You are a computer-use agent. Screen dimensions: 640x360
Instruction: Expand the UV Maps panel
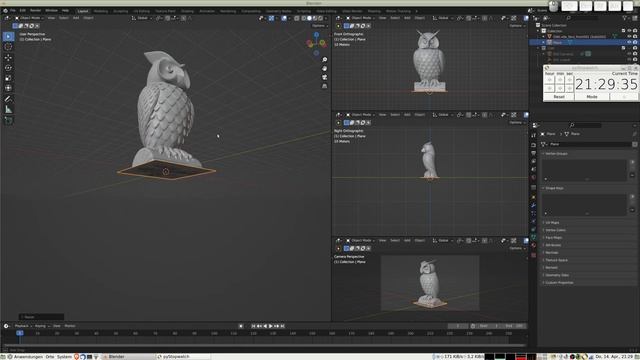(x=552, y=223)
